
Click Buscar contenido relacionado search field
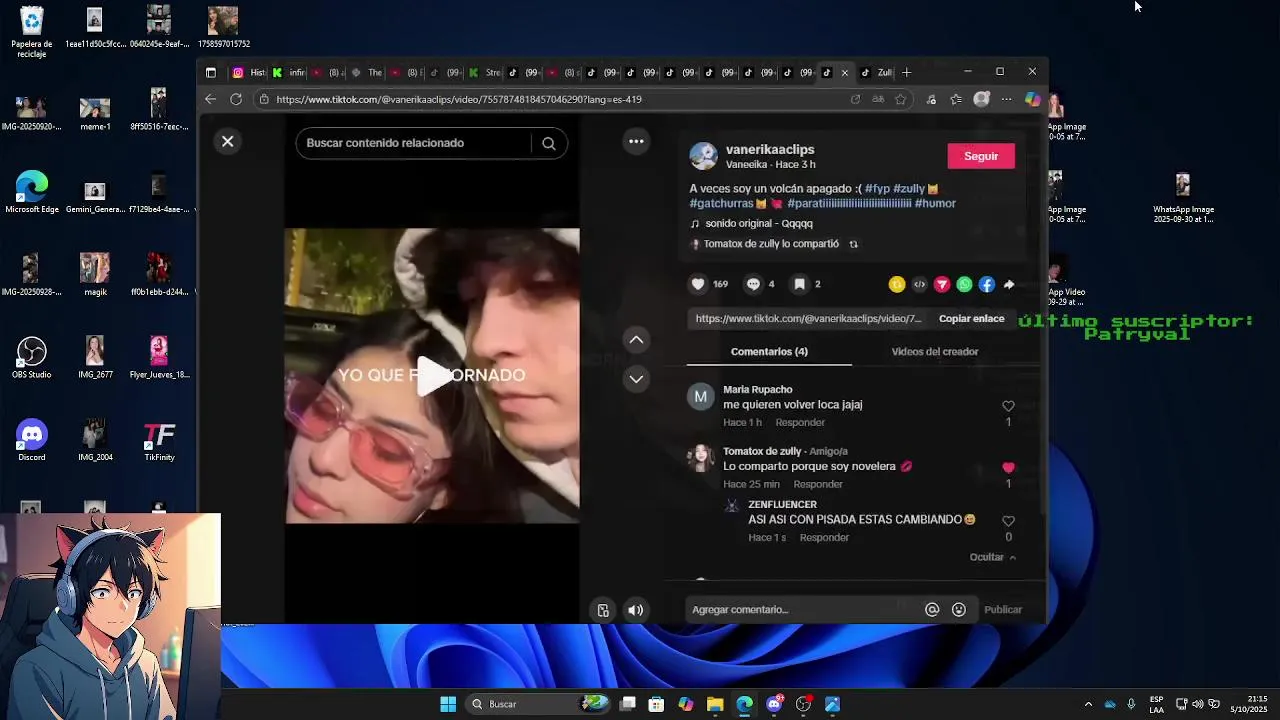(x=414, y=143)
